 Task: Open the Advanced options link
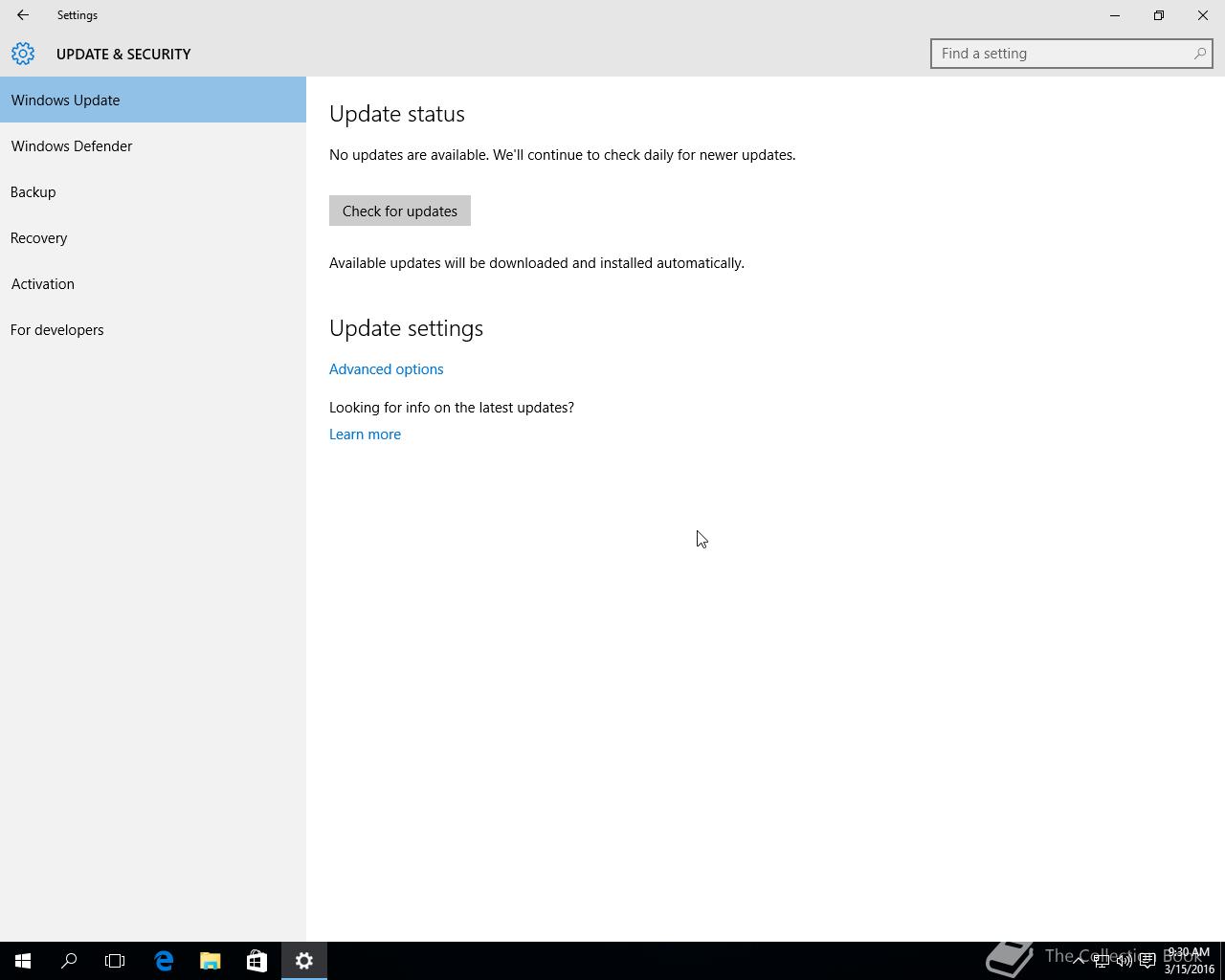point(387,368)
